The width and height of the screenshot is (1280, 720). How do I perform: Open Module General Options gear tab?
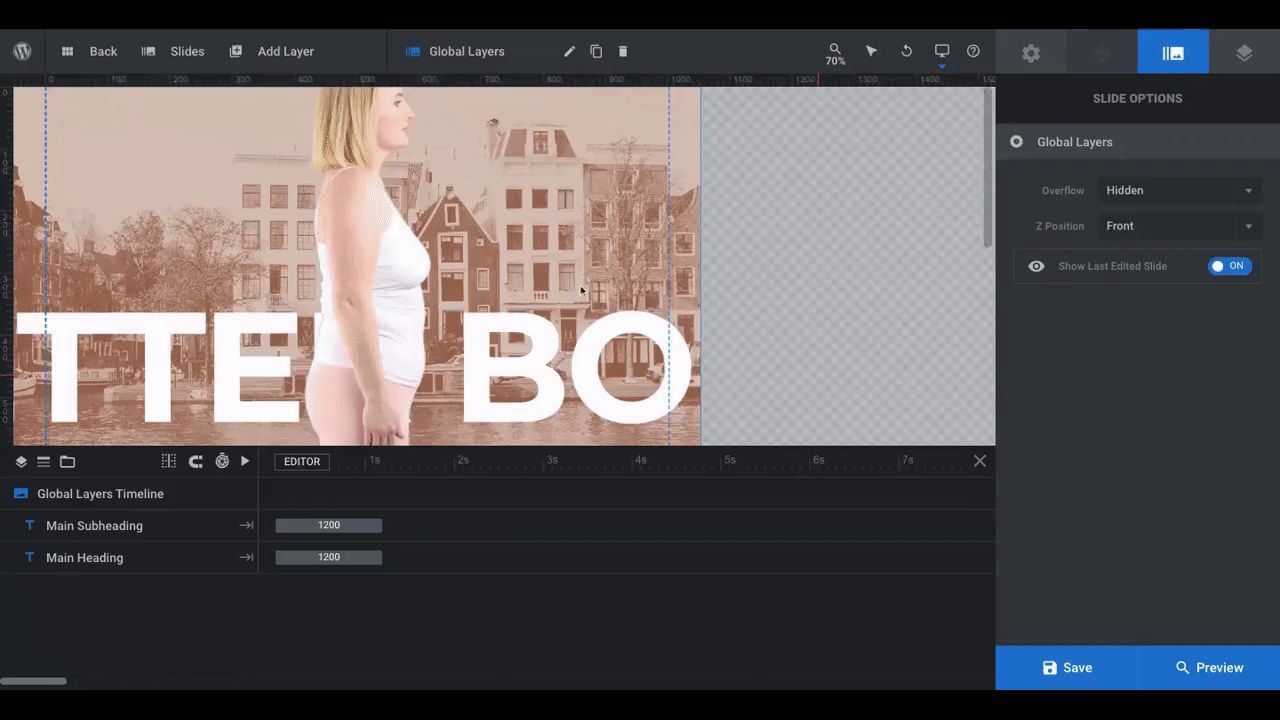pyautogui.click(x=1031, y=52)
